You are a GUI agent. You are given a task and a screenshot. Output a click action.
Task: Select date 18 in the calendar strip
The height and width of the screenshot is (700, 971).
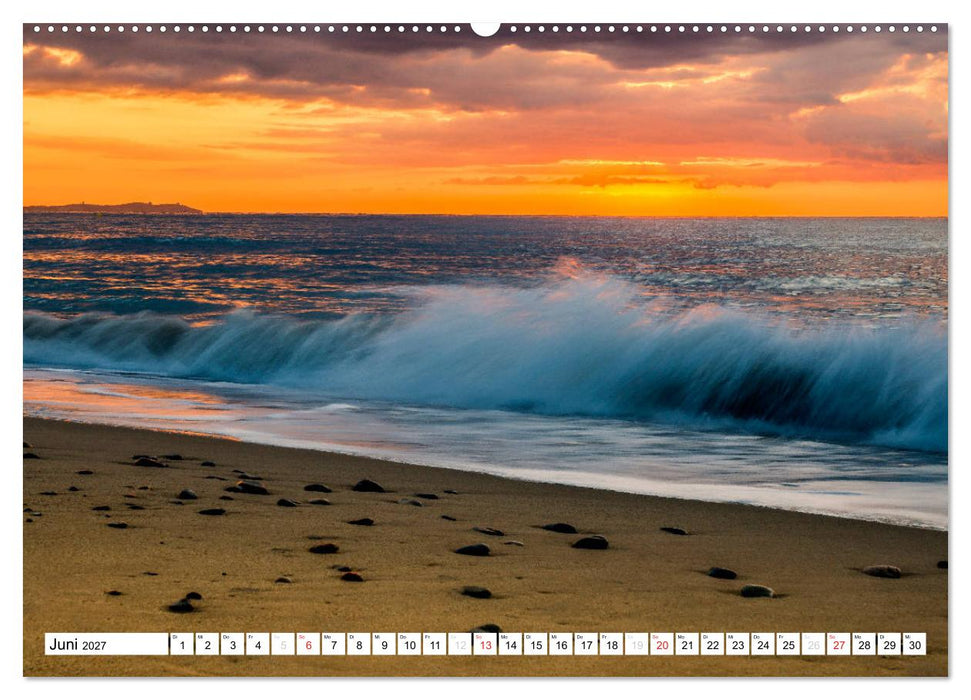pyautogui.click(x=612, y=644)
